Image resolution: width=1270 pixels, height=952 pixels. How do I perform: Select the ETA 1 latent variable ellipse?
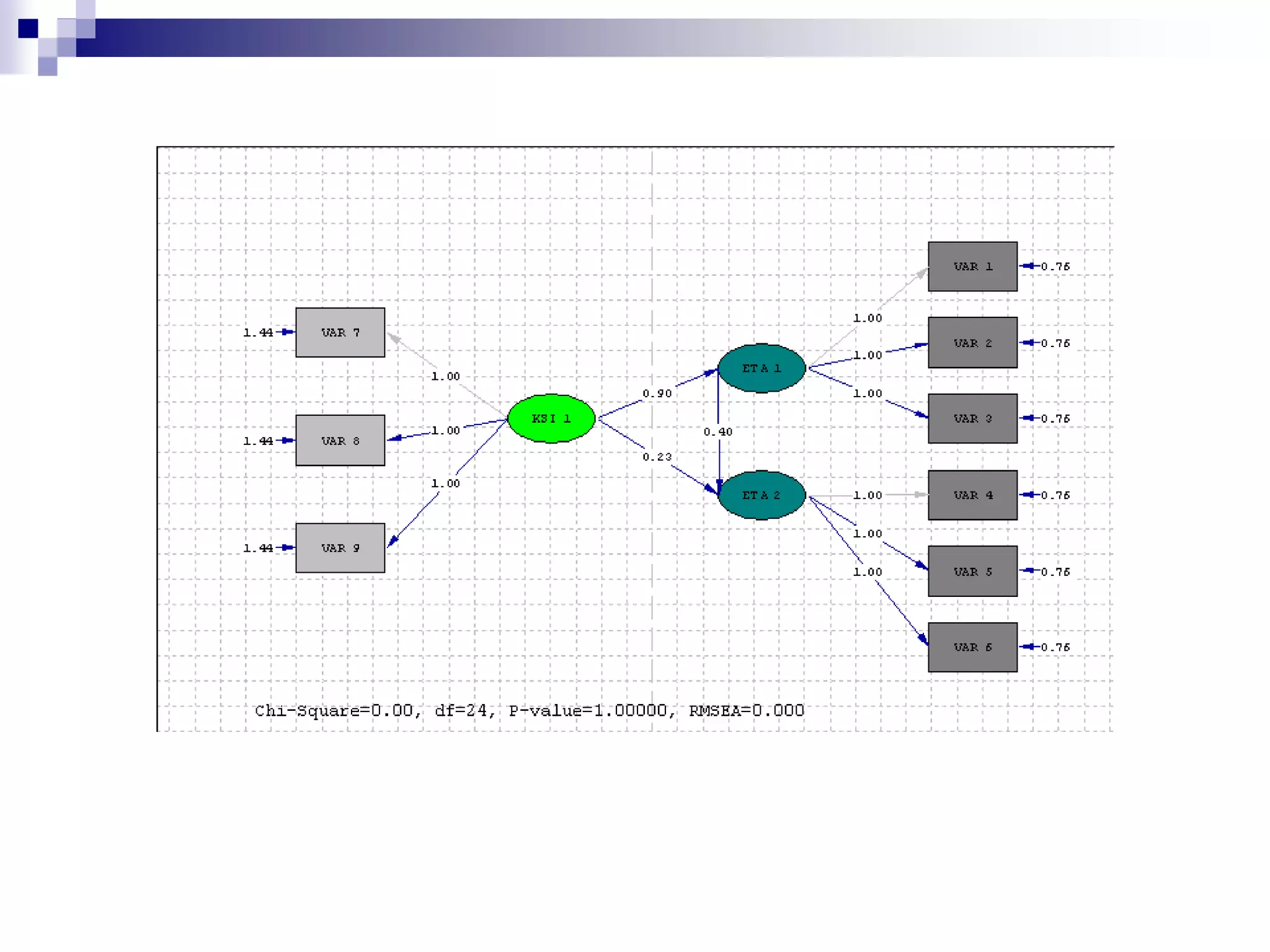coord(762,368)
